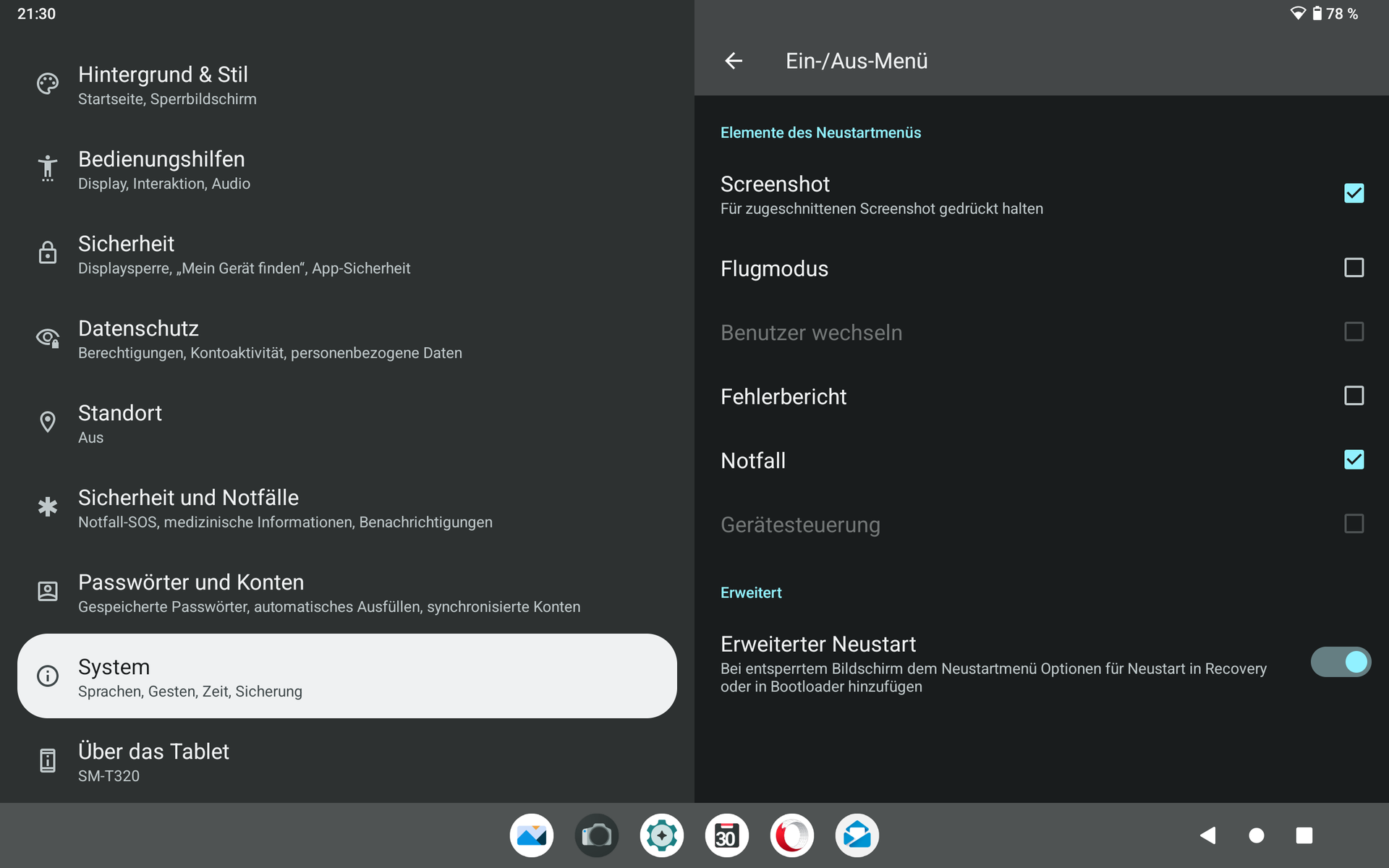Tap the back arrow in Ein-/Aus-Menü header

pos(734,61)
